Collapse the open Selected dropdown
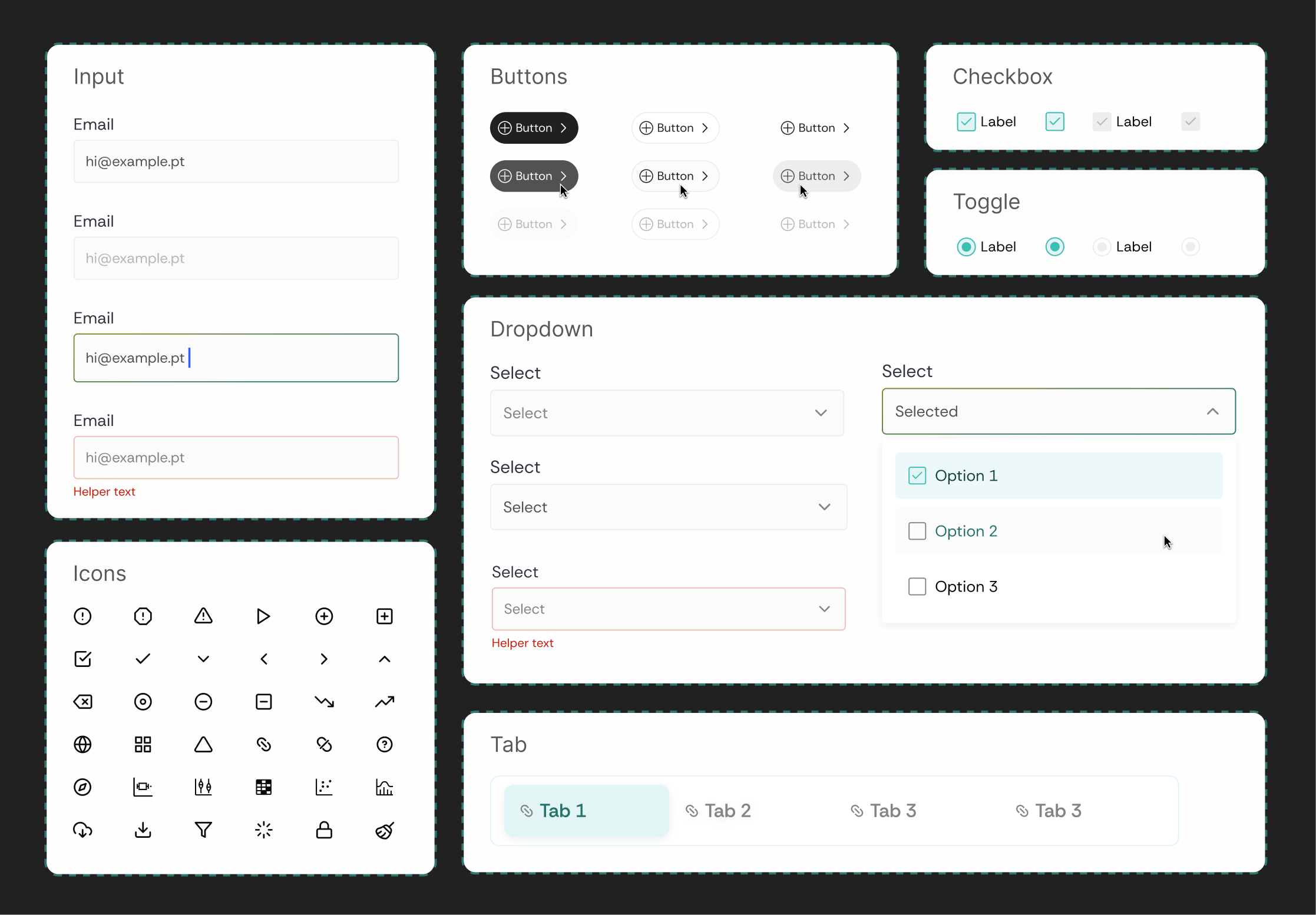 (1212, 412)
